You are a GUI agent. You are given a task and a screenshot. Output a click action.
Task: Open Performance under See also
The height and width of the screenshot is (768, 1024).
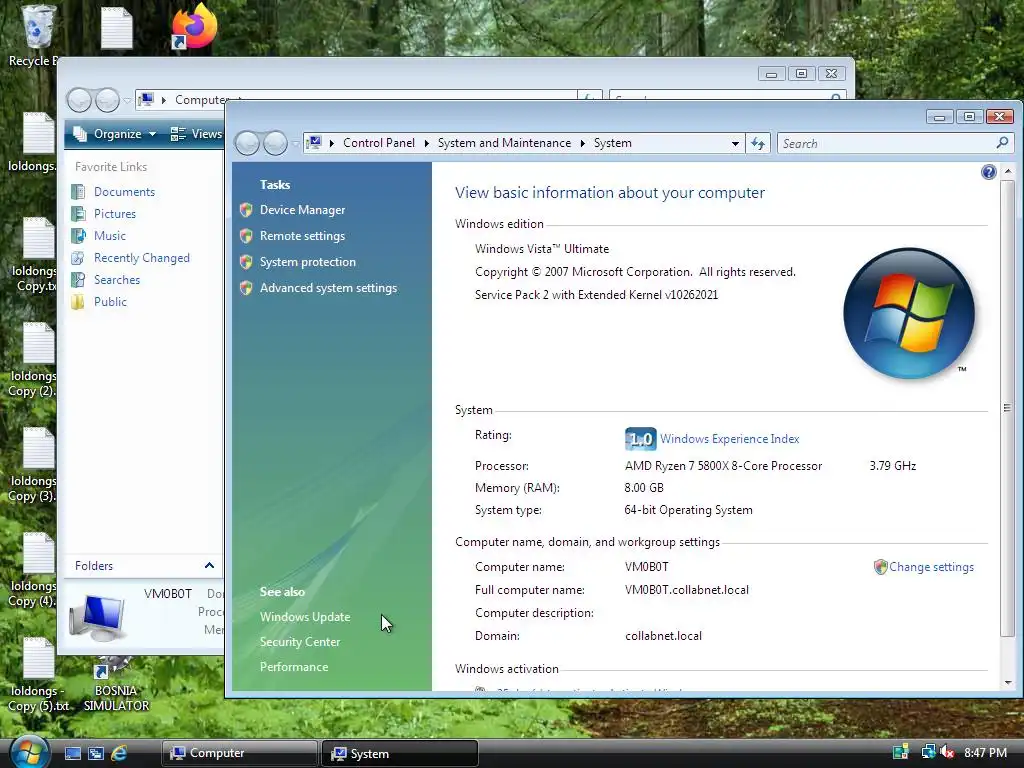[x=294, y=667]
